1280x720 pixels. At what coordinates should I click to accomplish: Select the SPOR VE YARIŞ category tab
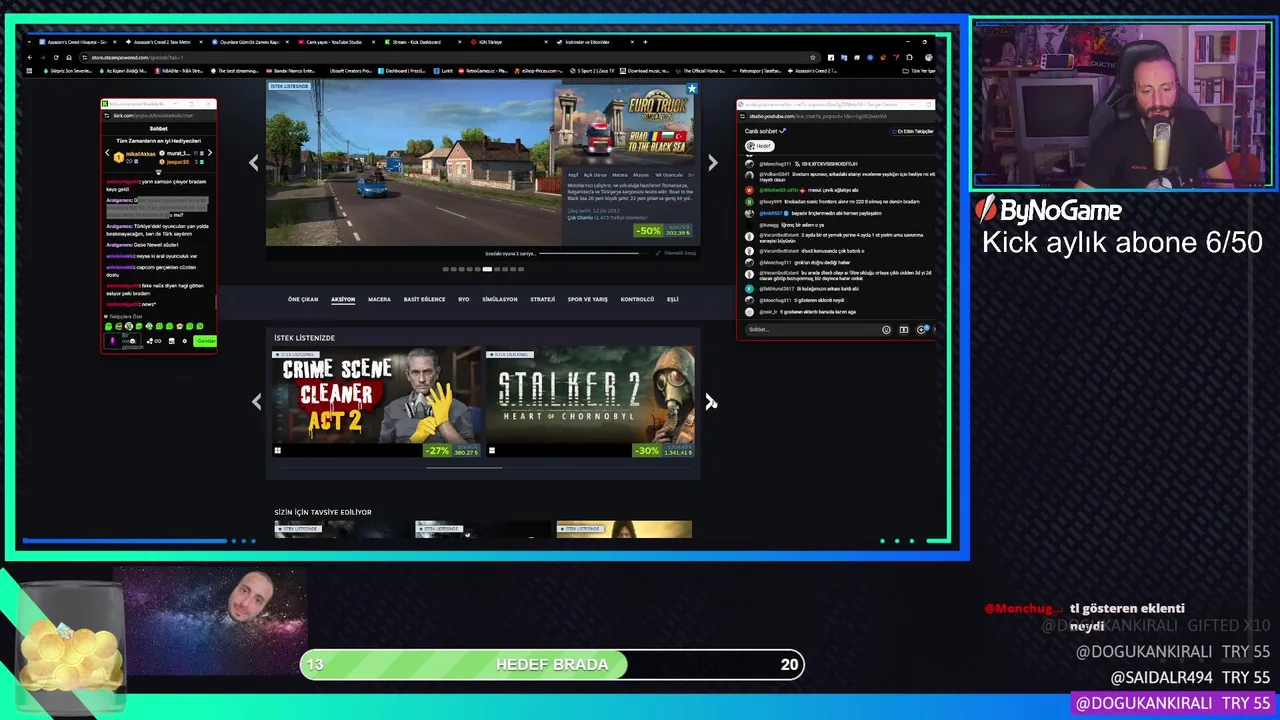coord(588,299)
